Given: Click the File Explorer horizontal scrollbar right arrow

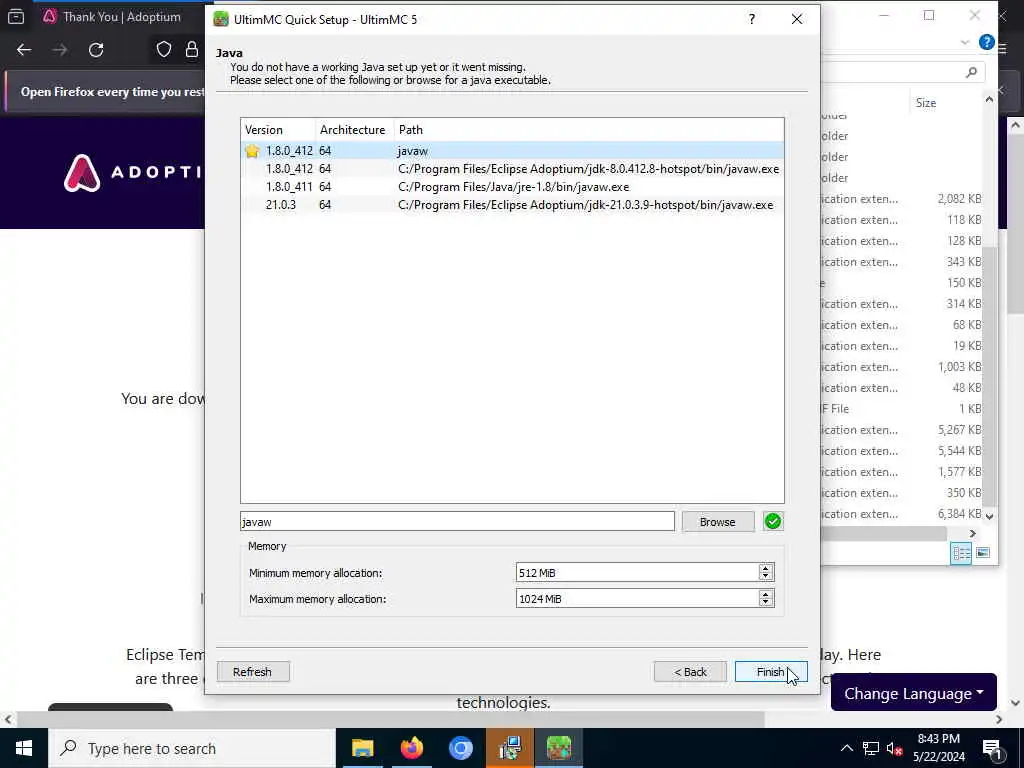Looking at the screenshot, I should point(972,534).
